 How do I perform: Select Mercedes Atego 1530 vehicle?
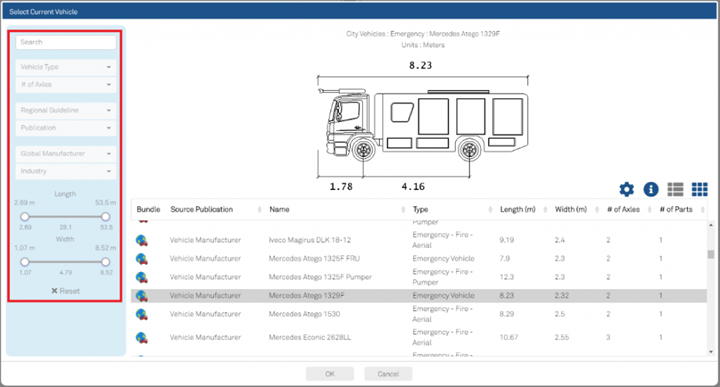point(419,314)
